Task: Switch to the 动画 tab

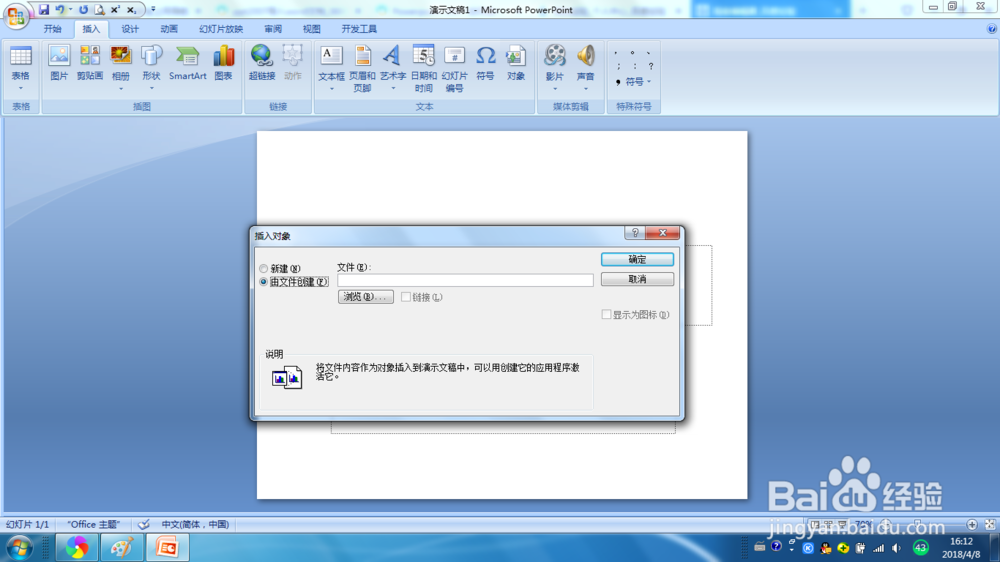Action: pos(169,29)
